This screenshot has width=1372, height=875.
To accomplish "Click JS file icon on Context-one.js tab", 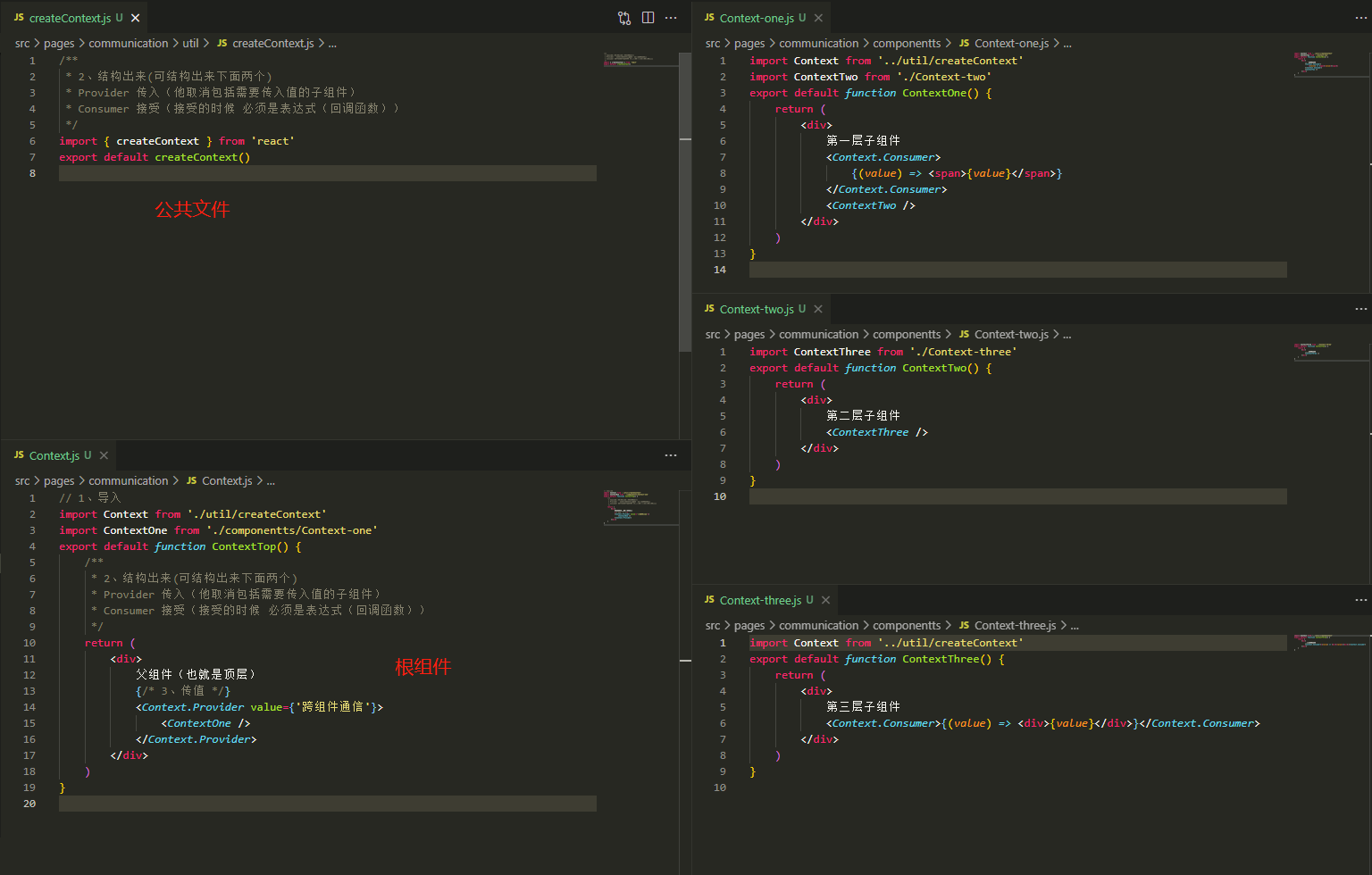I will (x=709, y=18).
